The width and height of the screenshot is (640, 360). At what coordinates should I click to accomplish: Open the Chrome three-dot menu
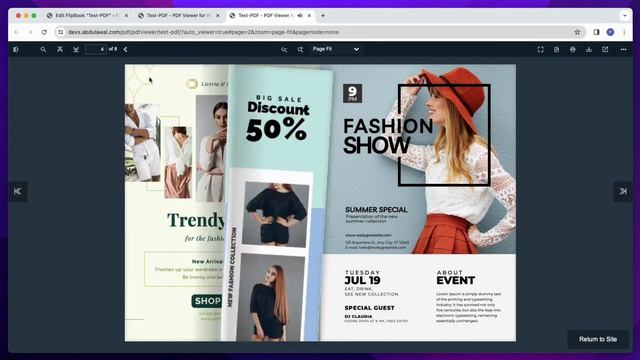coord(624,32)
